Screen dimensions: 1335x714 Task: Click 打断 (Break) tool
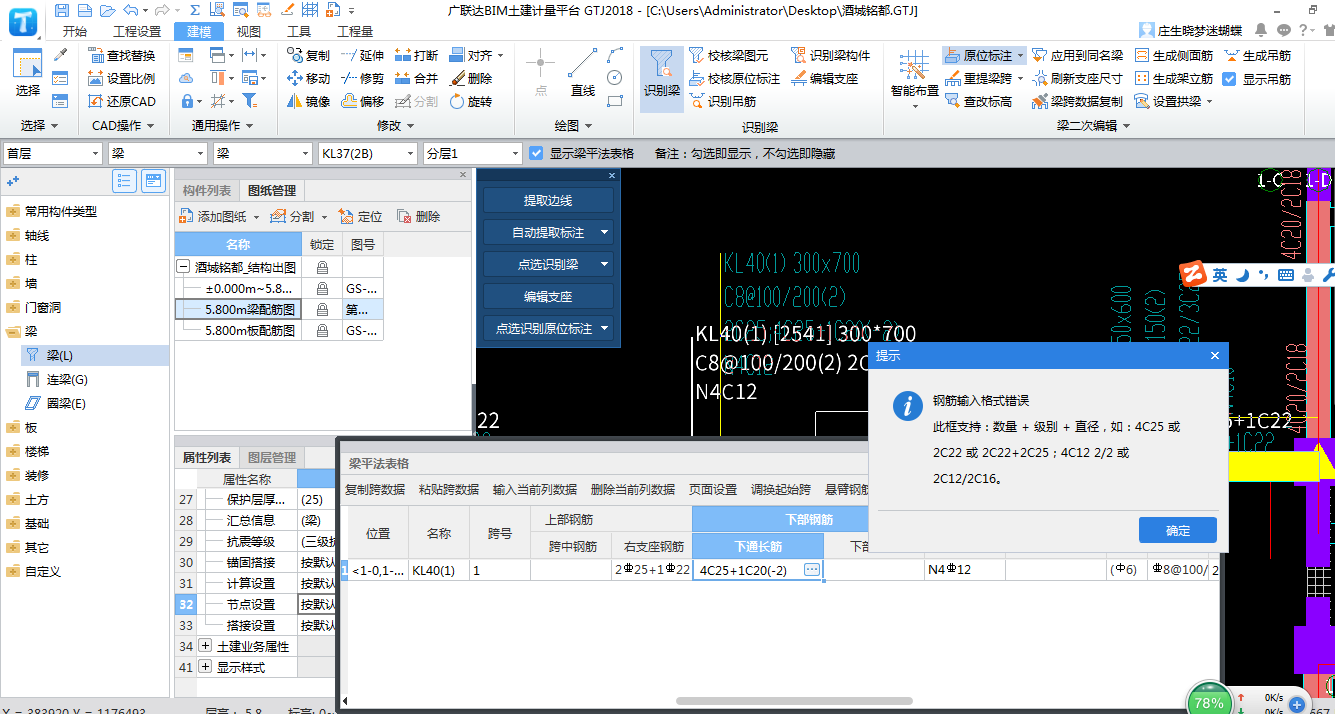(416, 55)
